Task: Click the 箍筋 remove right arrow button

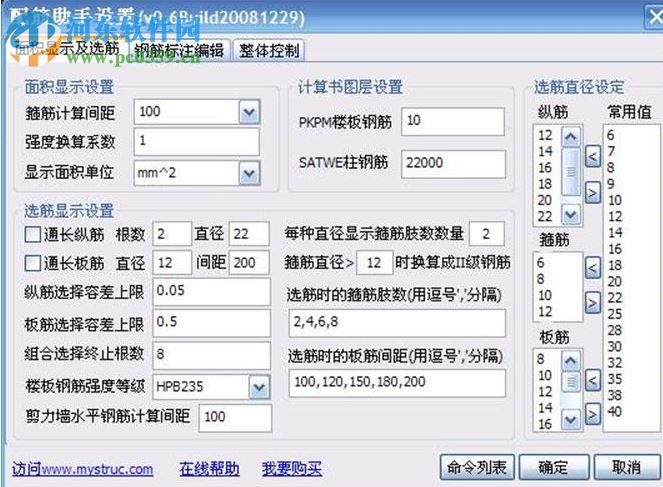Action: 593,303
